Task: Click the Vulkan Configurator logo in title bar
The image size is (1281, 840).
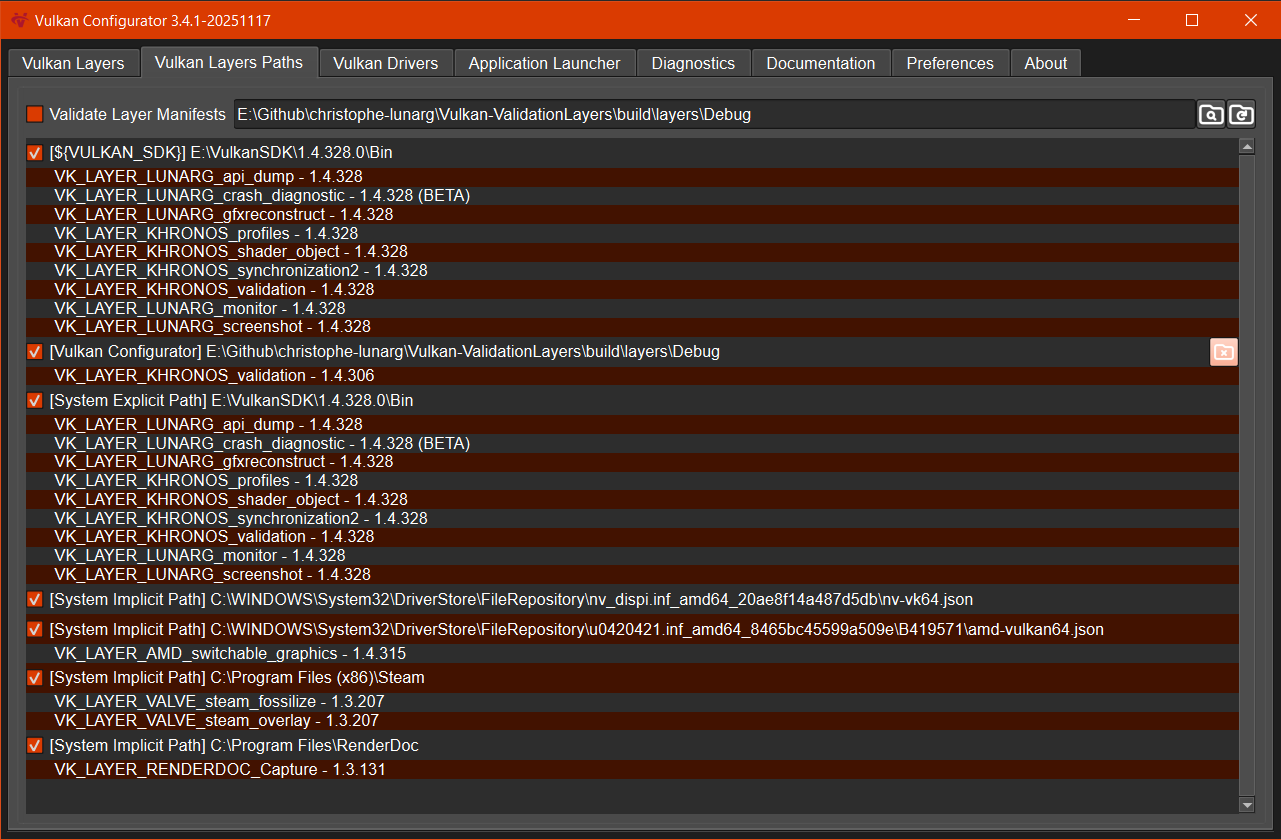Action: coord(19,20)
